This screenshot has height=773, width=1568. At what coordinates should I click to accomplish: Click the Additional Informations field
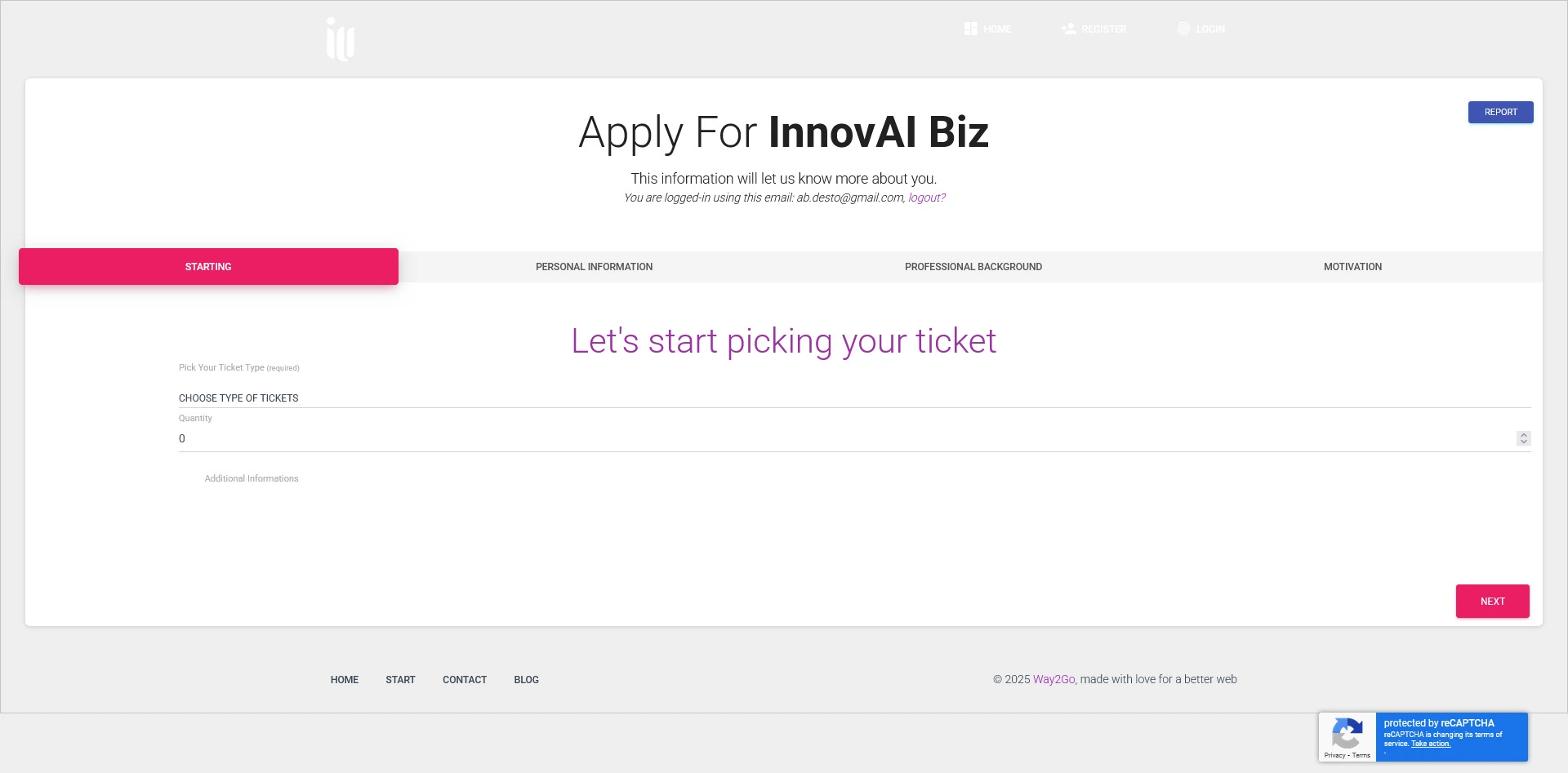(252, 478)
